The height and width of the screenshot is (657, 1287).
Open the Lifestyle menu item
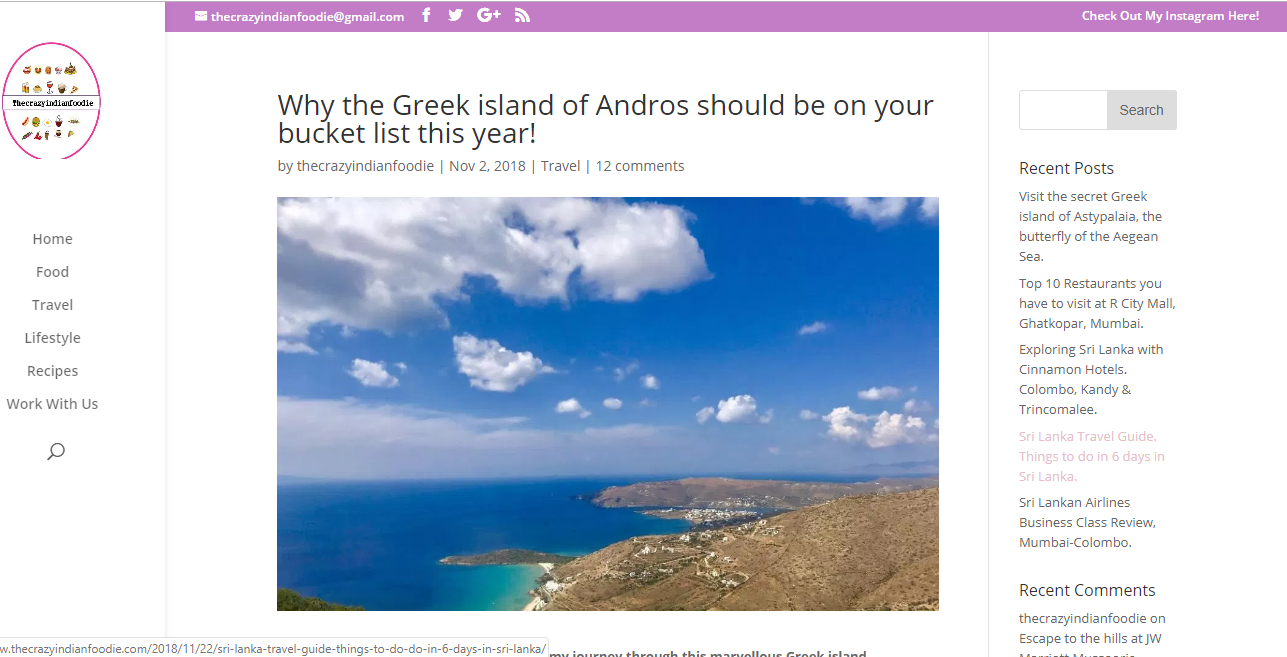point(52,338)
